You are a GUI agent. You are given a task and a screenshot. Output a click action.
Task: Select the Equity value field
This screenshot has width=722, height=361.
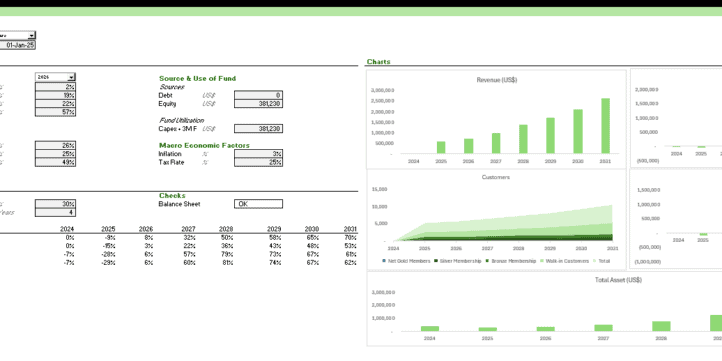pos(258,104)
